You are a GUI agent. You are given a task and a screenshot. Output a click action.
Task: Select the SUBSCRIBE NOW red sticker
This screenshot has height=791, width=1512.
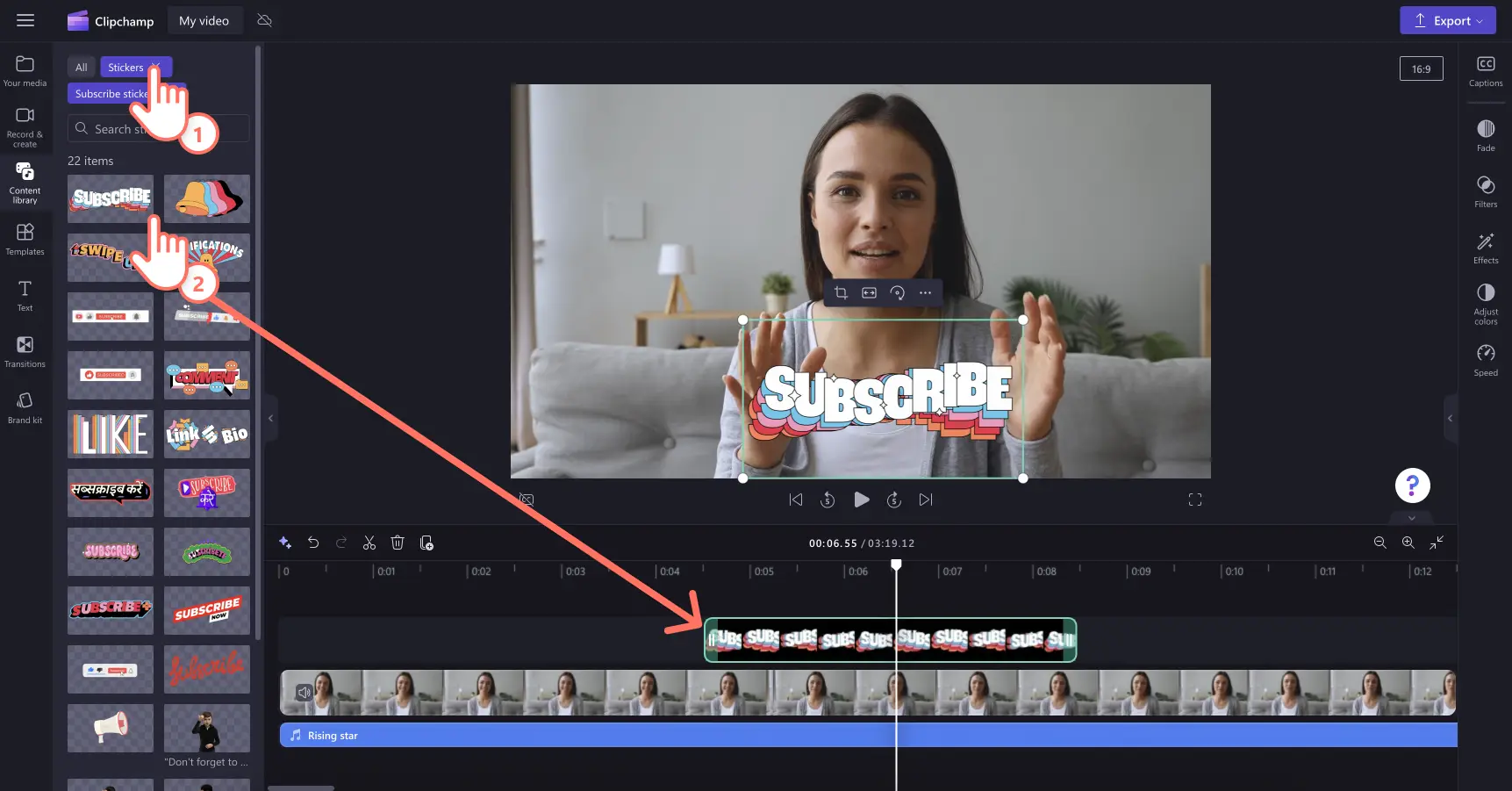[207, 610]
